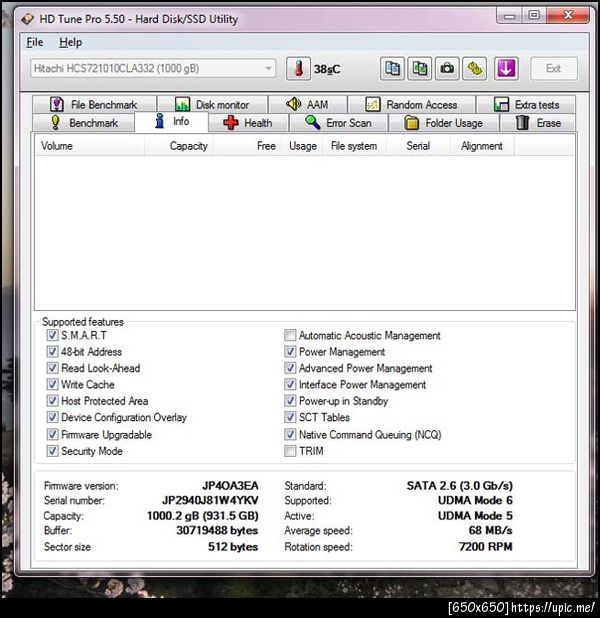Click the Usage column header

pyautogui.click(x=302, y=146)
